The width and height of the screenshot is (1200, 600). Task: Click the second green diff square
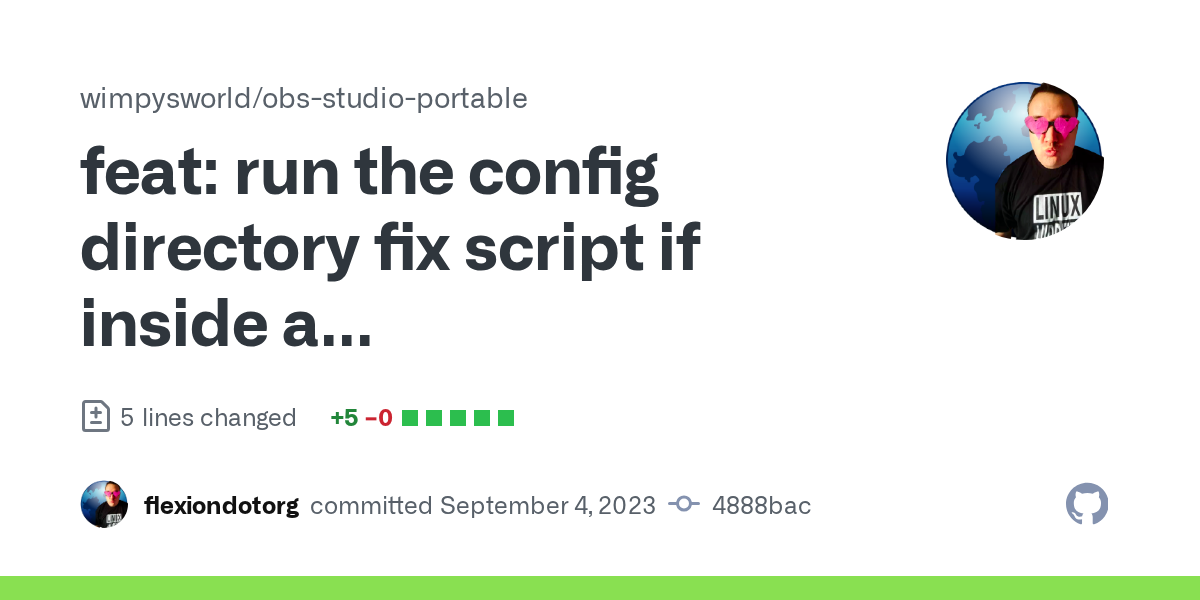point(433,418)
